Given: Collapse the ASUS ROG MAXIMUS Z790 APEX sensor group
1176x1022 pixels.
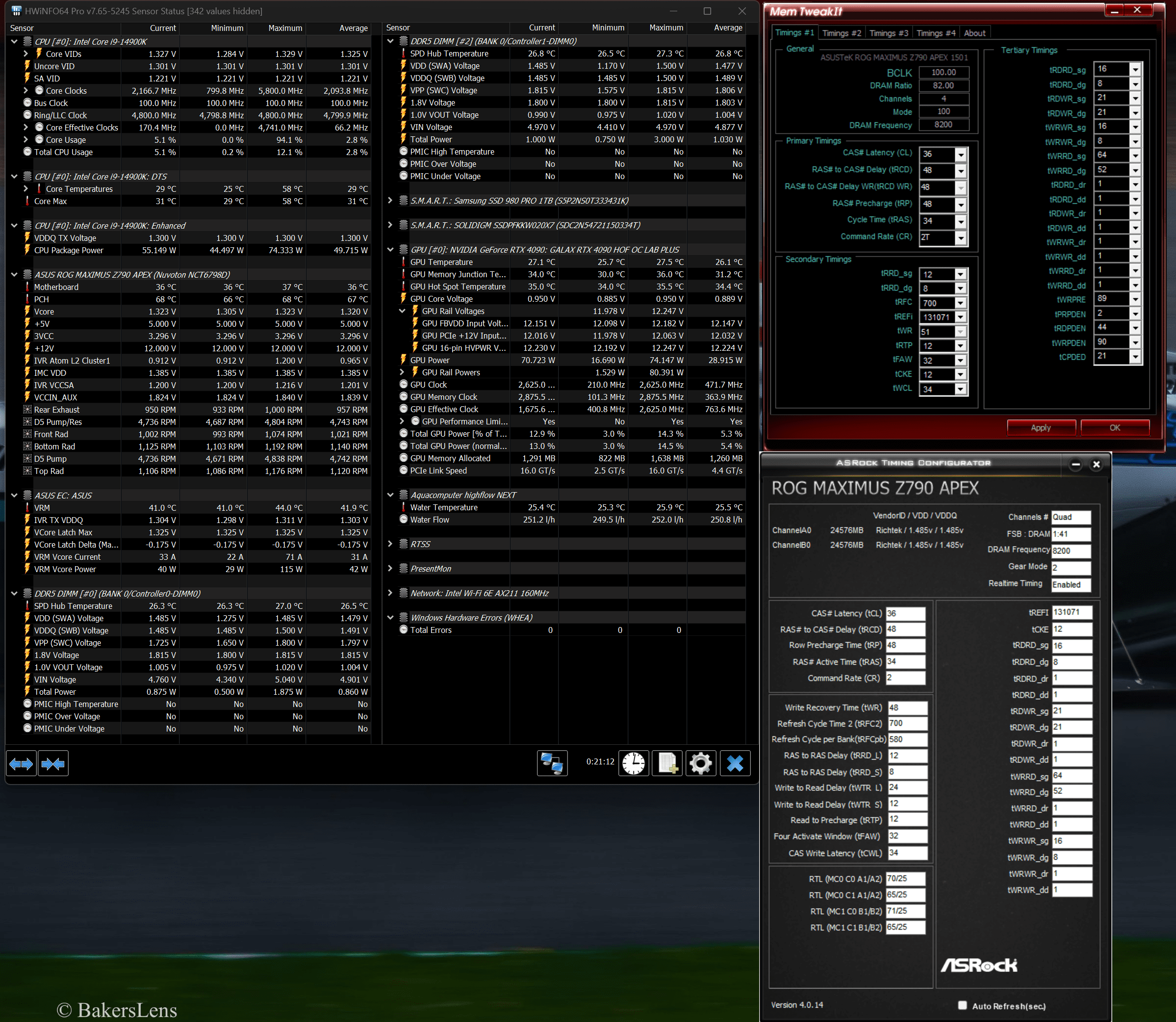Looking at the screenshot, I should tap(14, 274).
